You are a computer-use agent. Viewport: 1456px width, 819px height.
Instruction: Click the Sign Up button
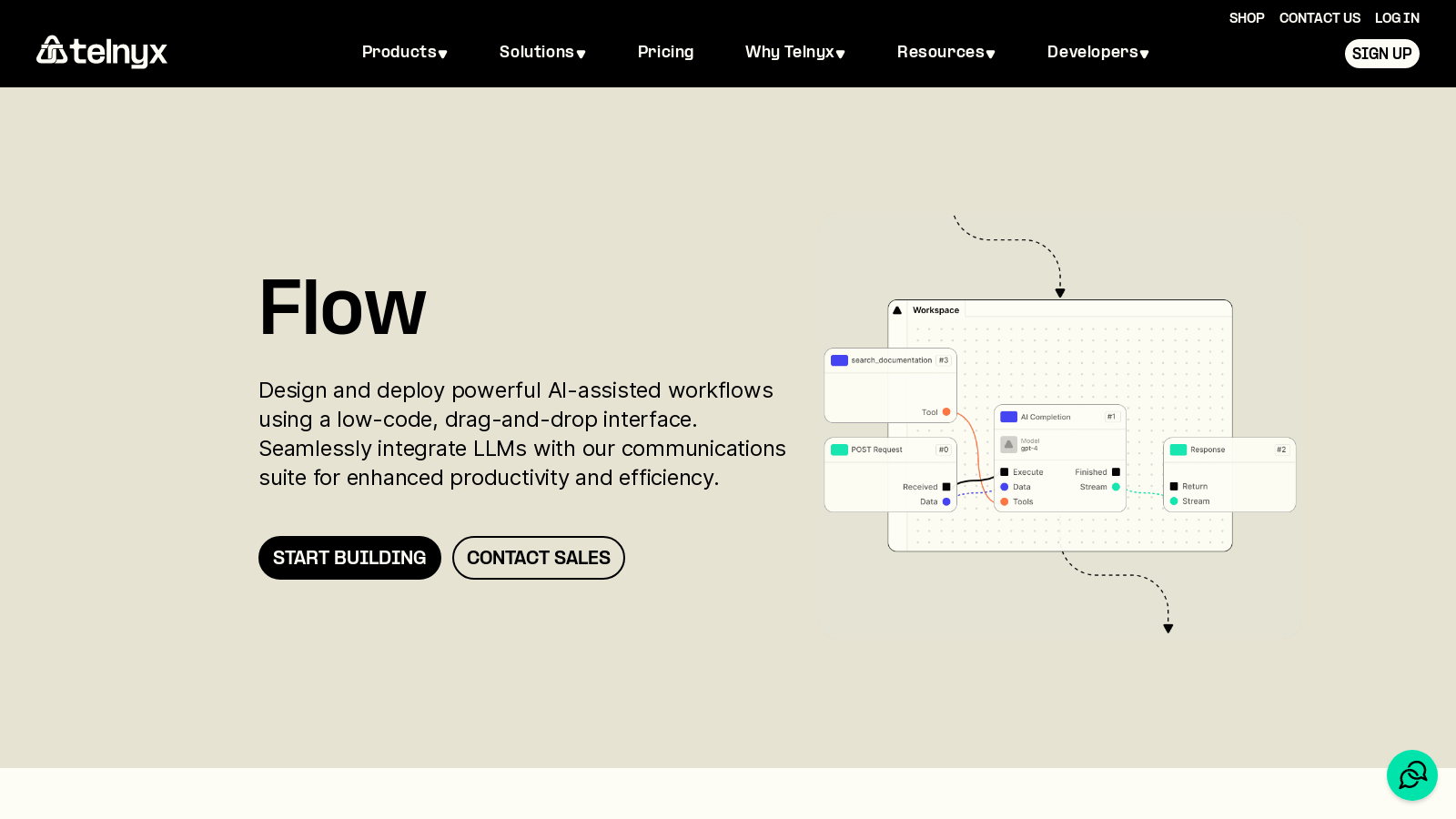(1382, 54)
